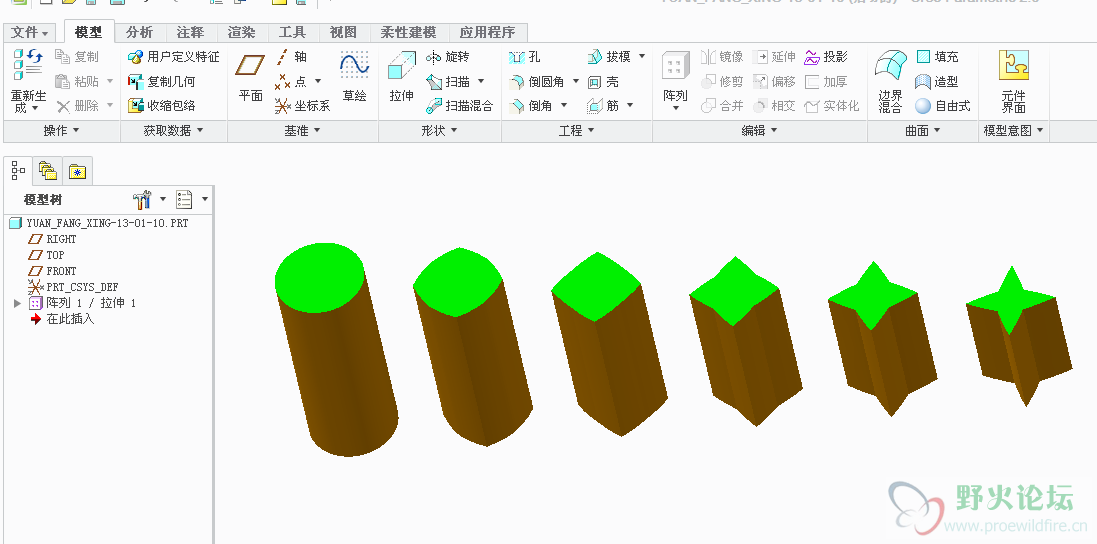Click the 坐标系 coordinate system tool
This screenshot has height=544, width=1097.
click(x=302, y=106)
